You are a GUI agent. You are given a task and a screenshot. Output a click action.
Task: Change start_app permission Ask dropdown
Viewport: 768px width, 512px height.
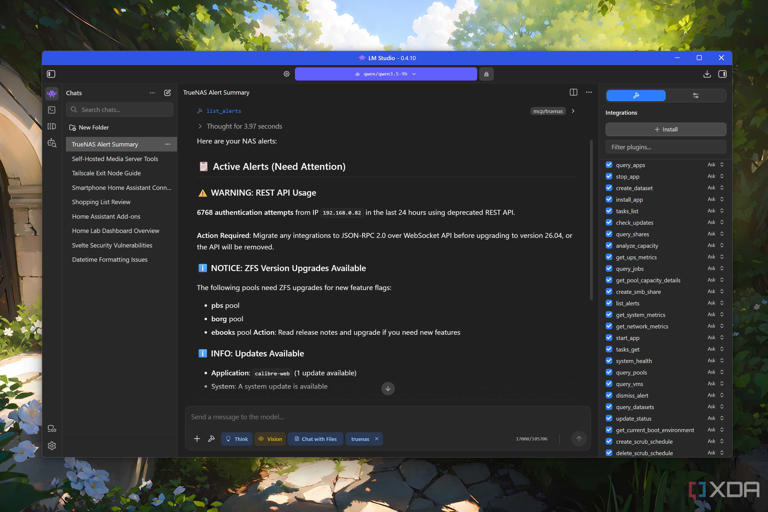(715, 338)
